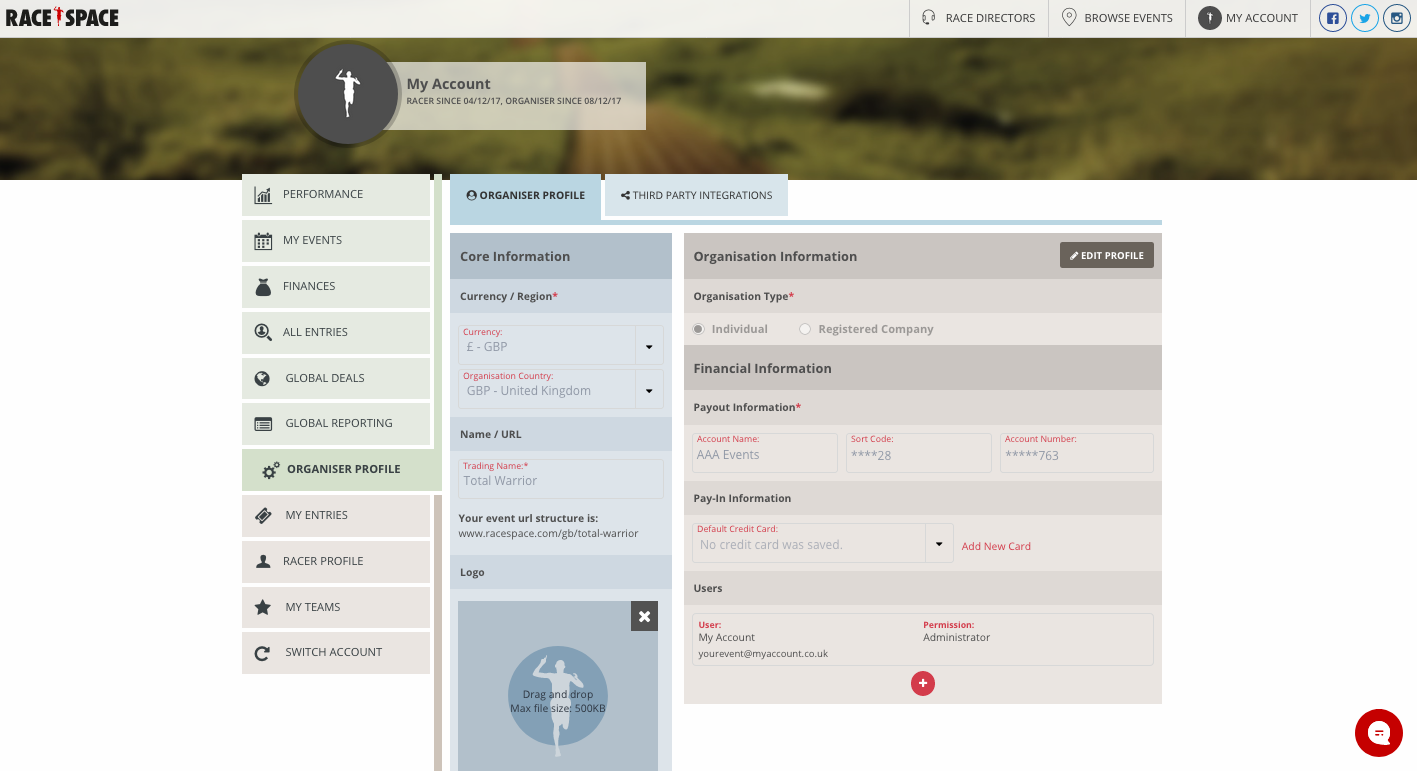Switch to Third Party Integrations tab

[x=696, y=195]
